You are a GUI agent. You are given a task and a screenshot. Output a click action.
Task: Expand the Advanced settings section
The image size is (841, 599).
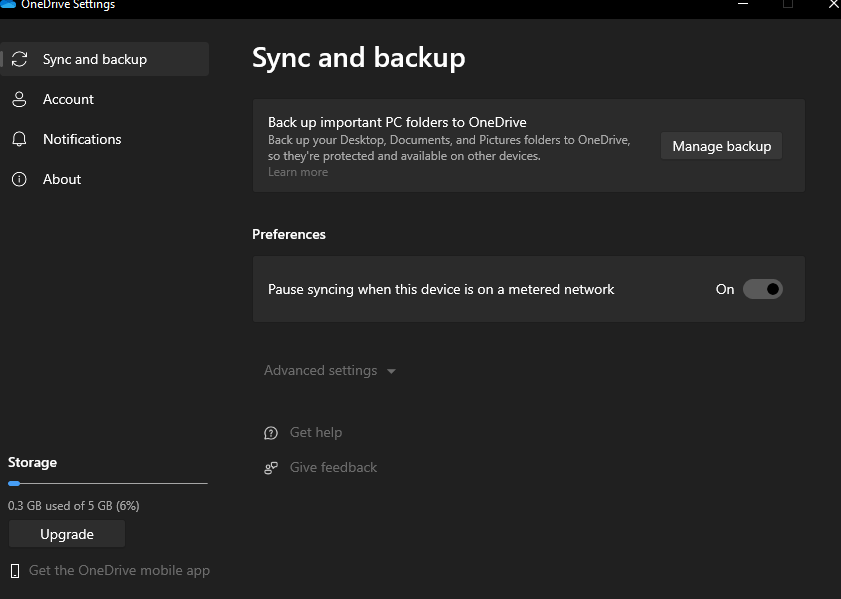pyautogui.click(x=320, y=371)
